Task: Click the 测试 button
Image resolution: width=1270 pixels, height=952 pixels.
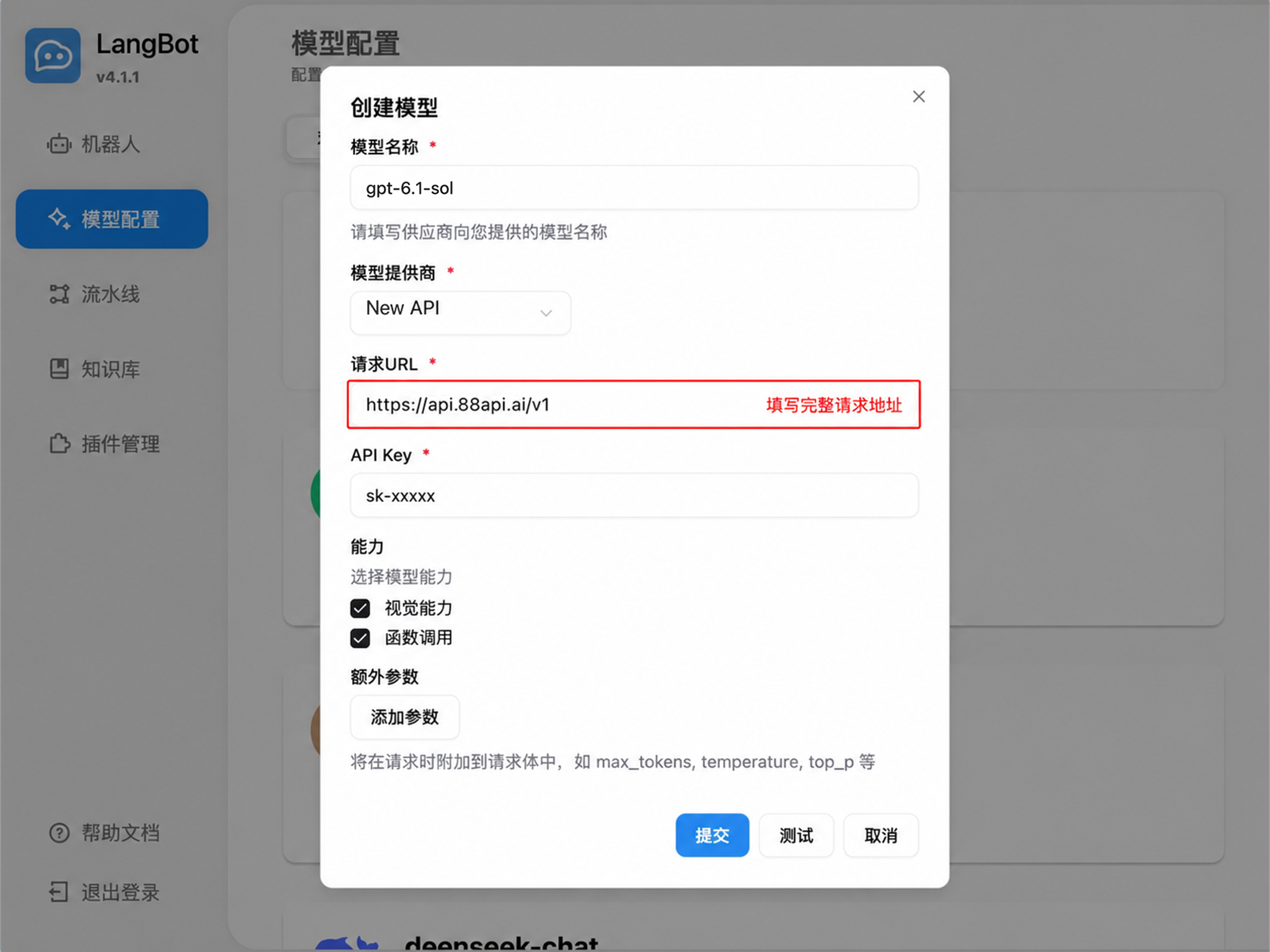Action: (x=796, y=835)
